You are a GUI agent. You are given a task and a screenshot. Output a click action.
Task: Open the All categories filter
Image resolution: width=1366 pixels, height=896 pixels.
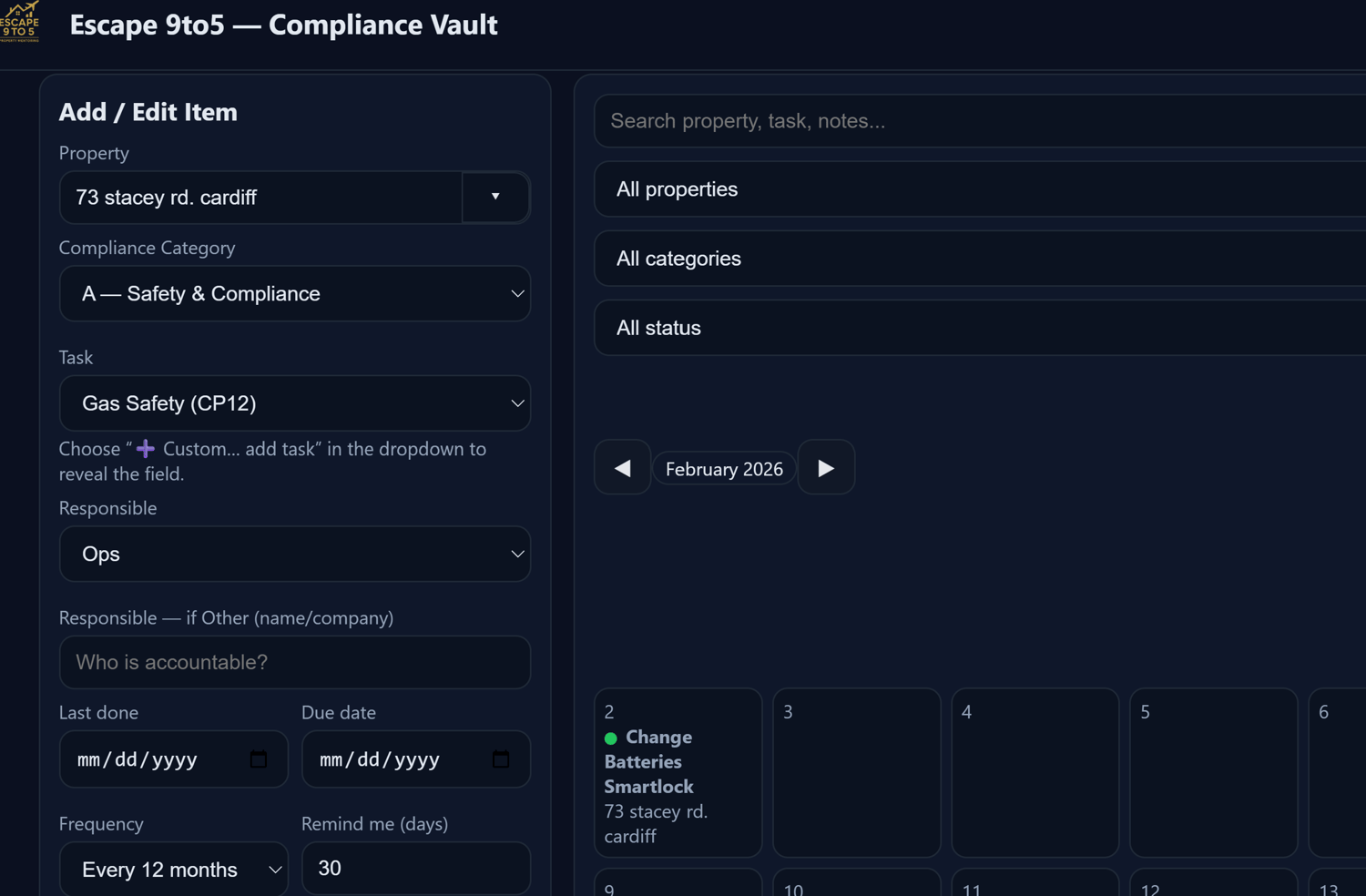tap(980, 259)
